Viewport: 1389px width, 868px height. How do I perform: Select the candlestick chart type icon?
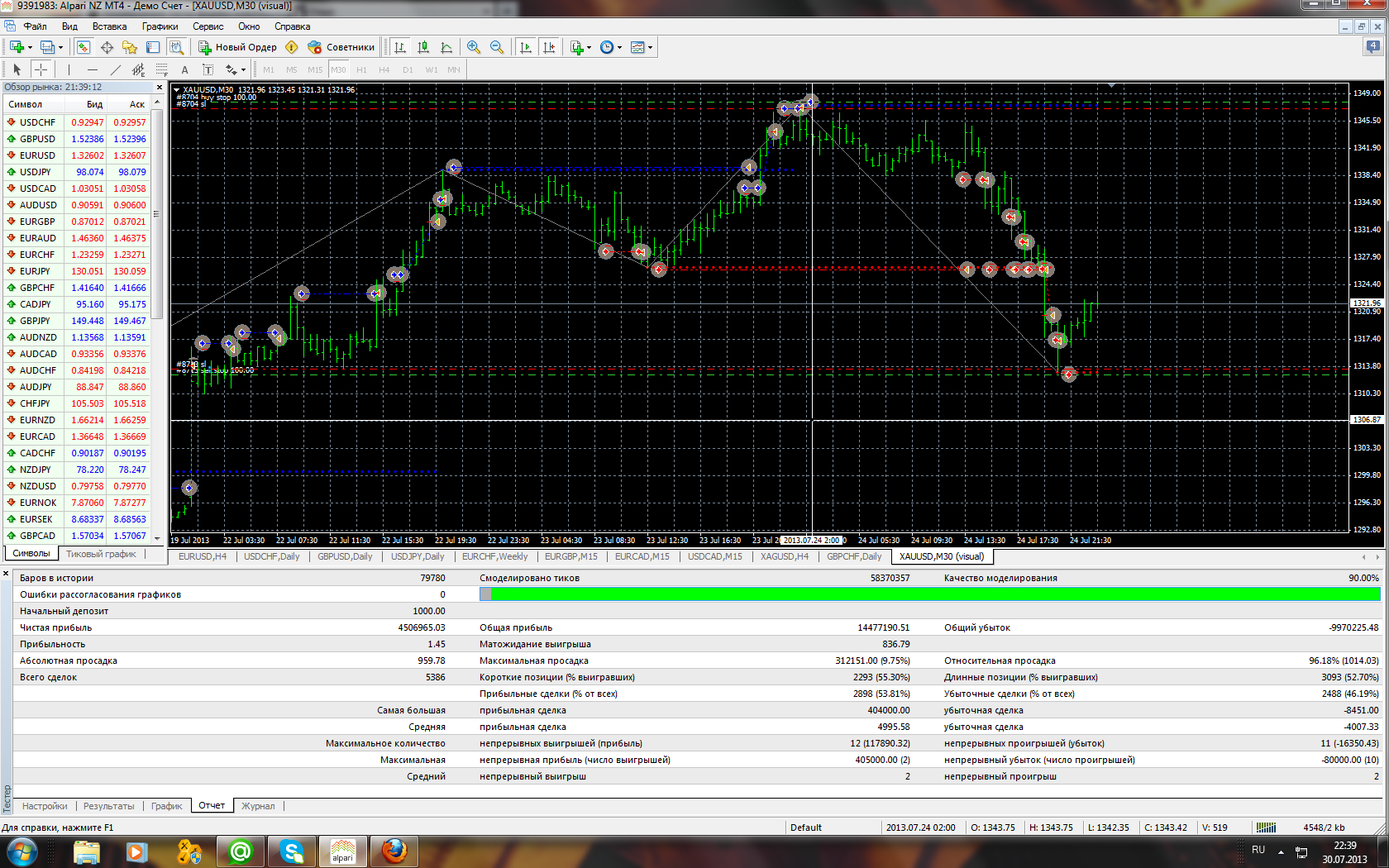click(423, 47)
